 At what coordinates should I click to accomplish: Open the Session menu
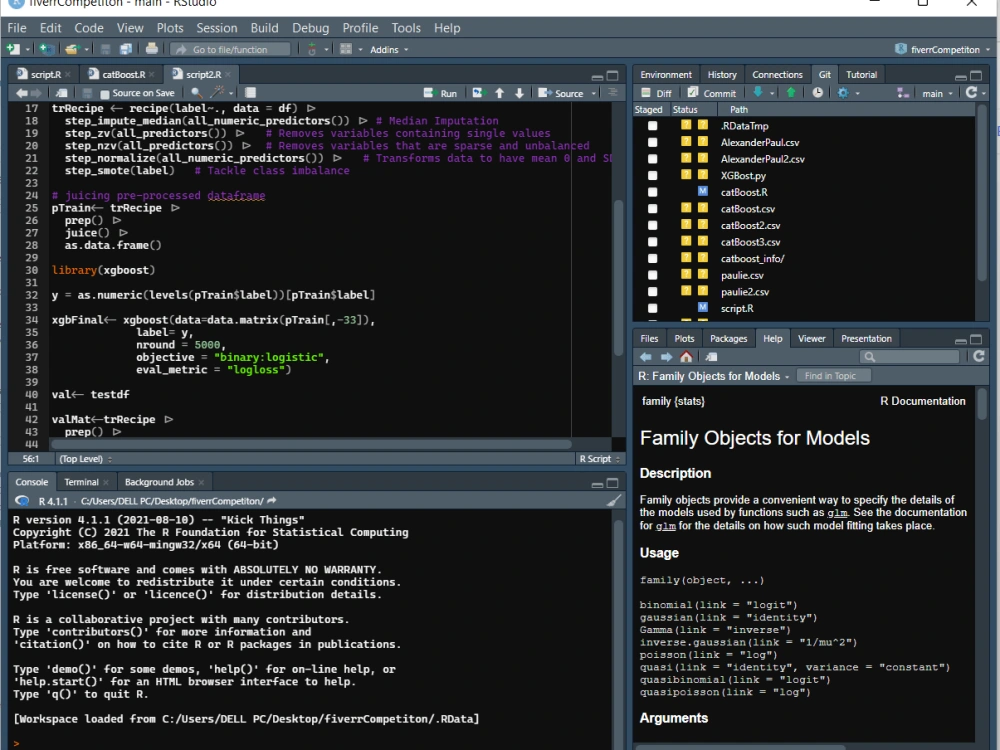coord(217,28)
